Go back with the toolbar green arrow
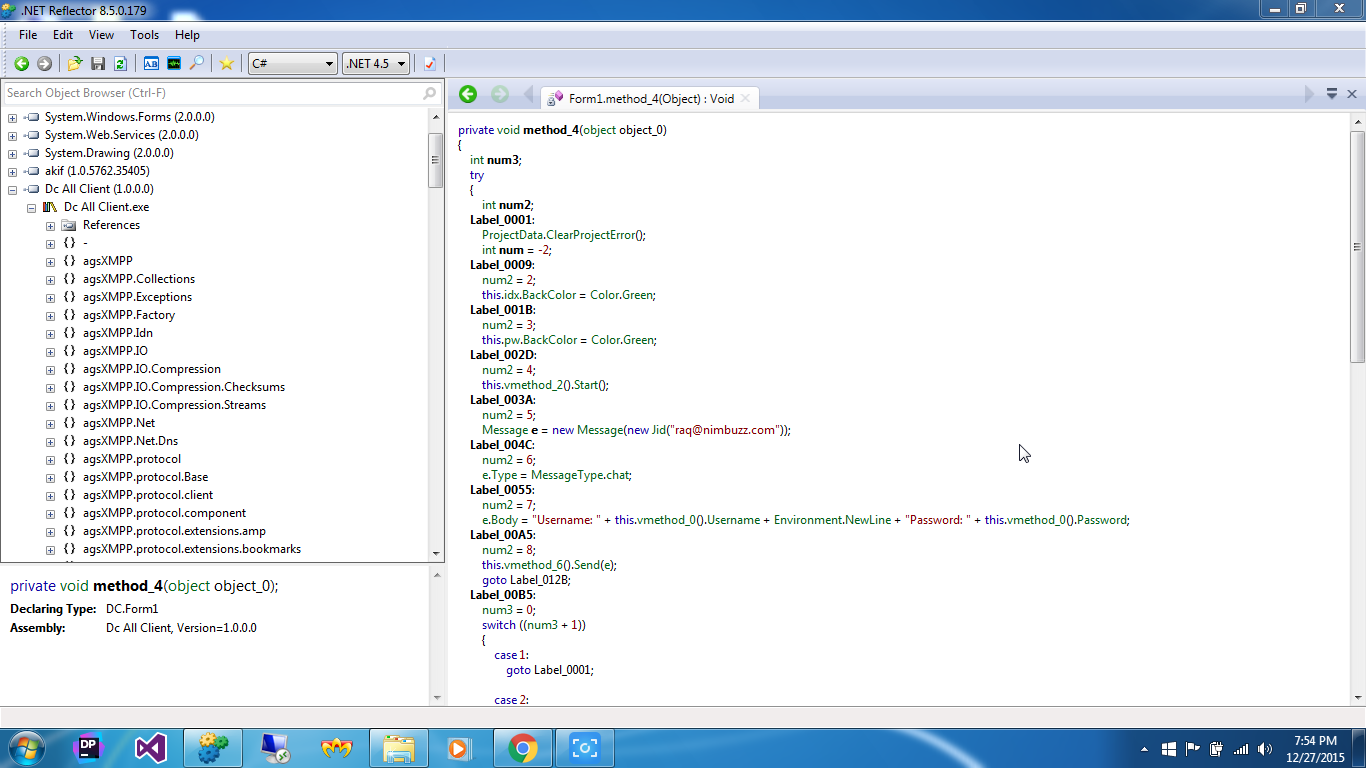Image resolution: width=1366 pixels, height=768 pixels. (x=21, y=63)
